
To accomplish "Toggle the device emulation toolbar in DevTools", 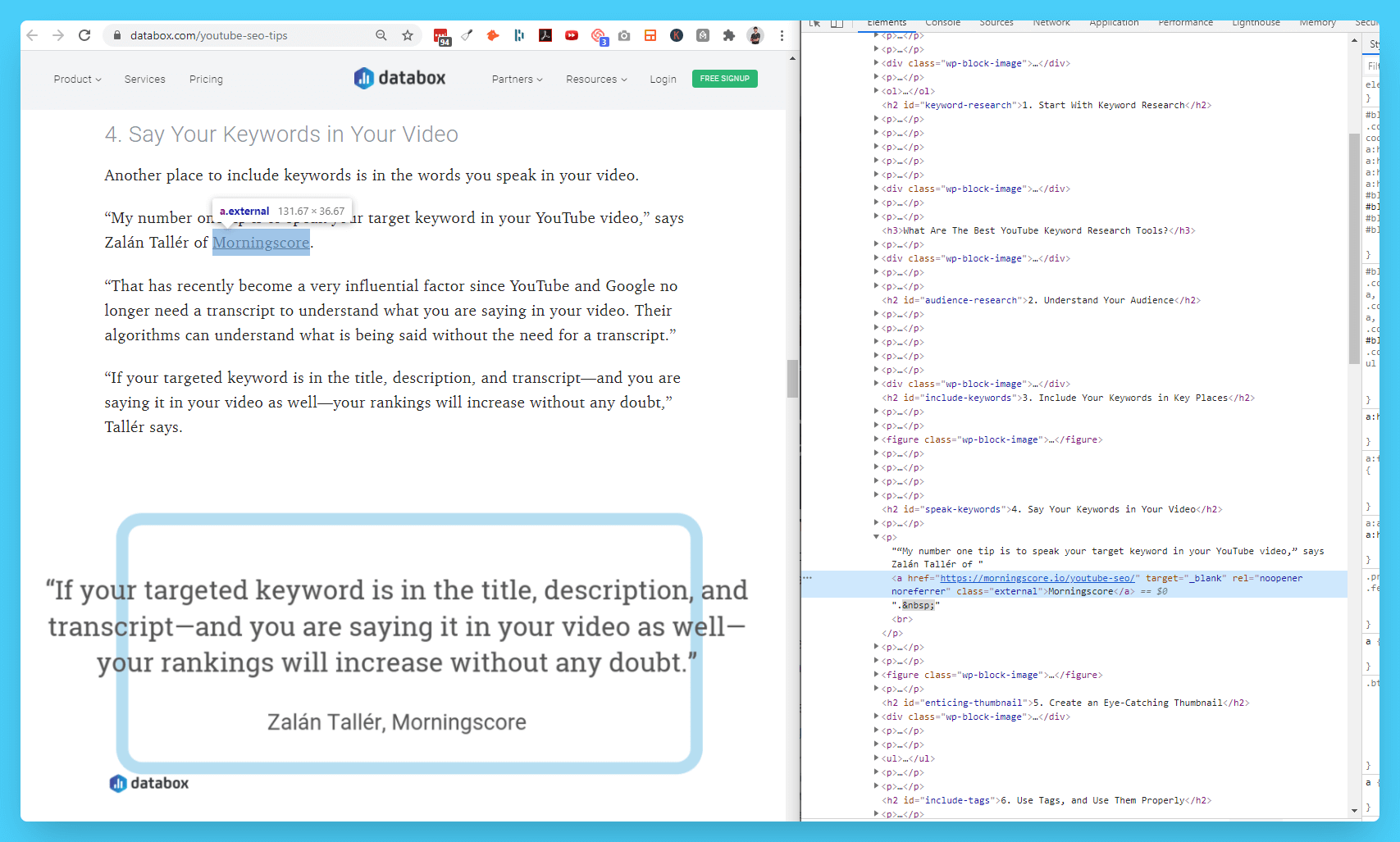I will [x=836, y=23].
